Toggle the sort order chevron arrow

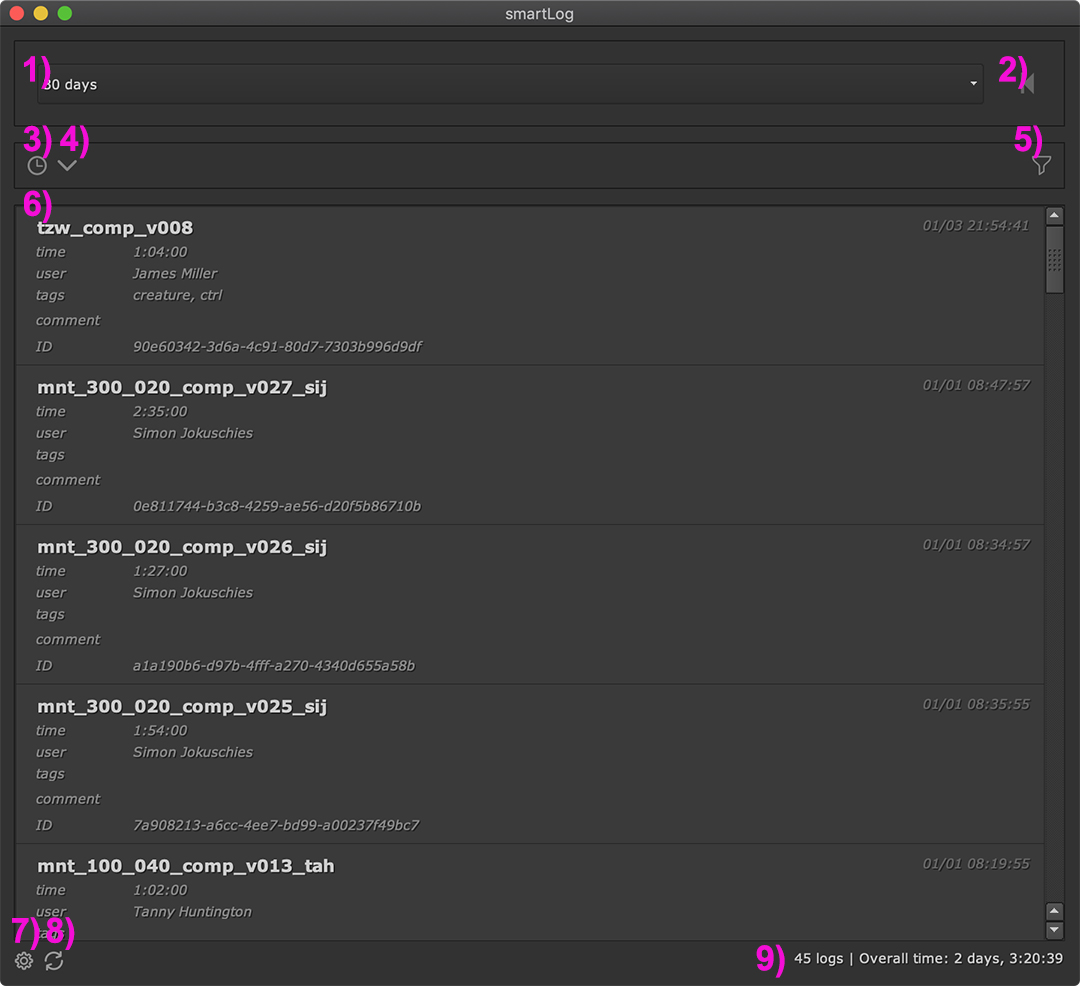point(67,166)
